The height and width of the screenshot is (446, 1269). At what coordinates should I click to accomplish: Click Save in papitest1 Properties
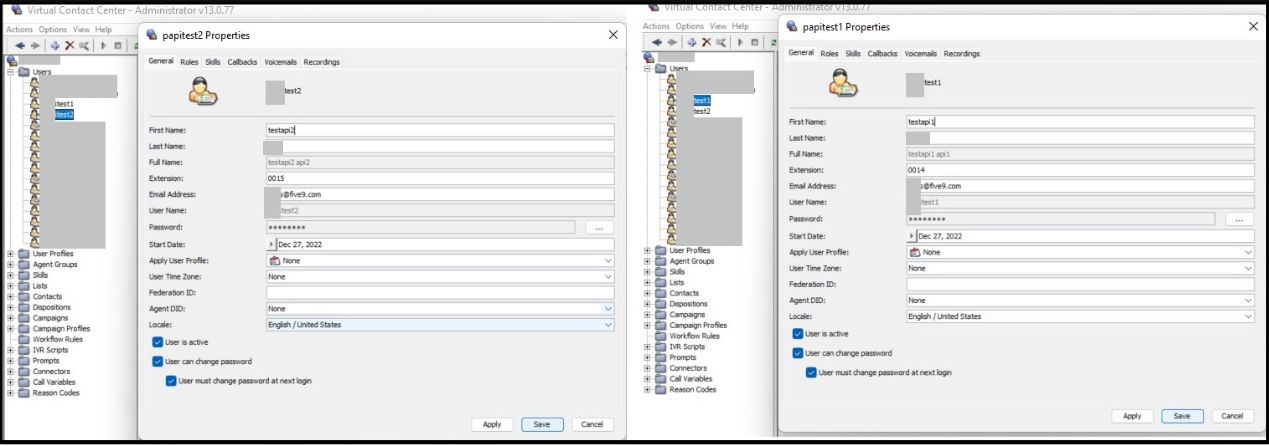coord(1181,416)
